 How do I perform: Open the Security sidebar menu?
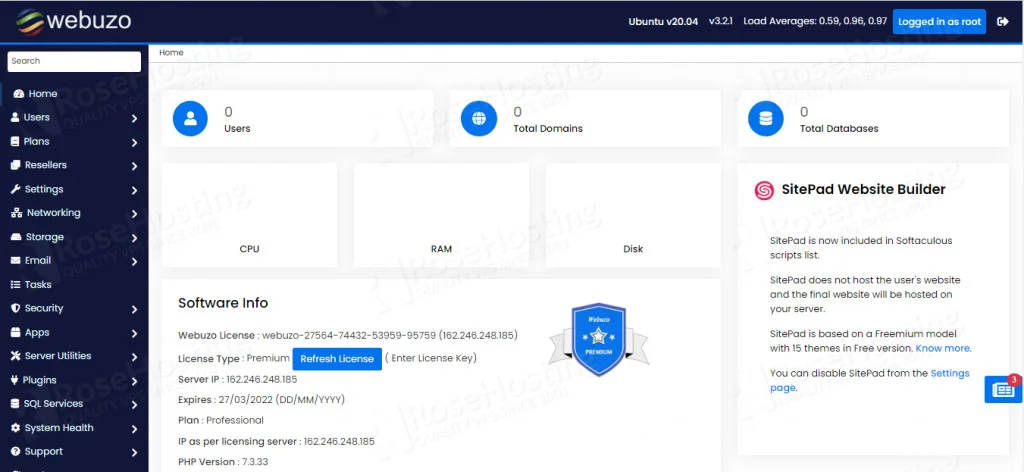(x=43, y=309)
